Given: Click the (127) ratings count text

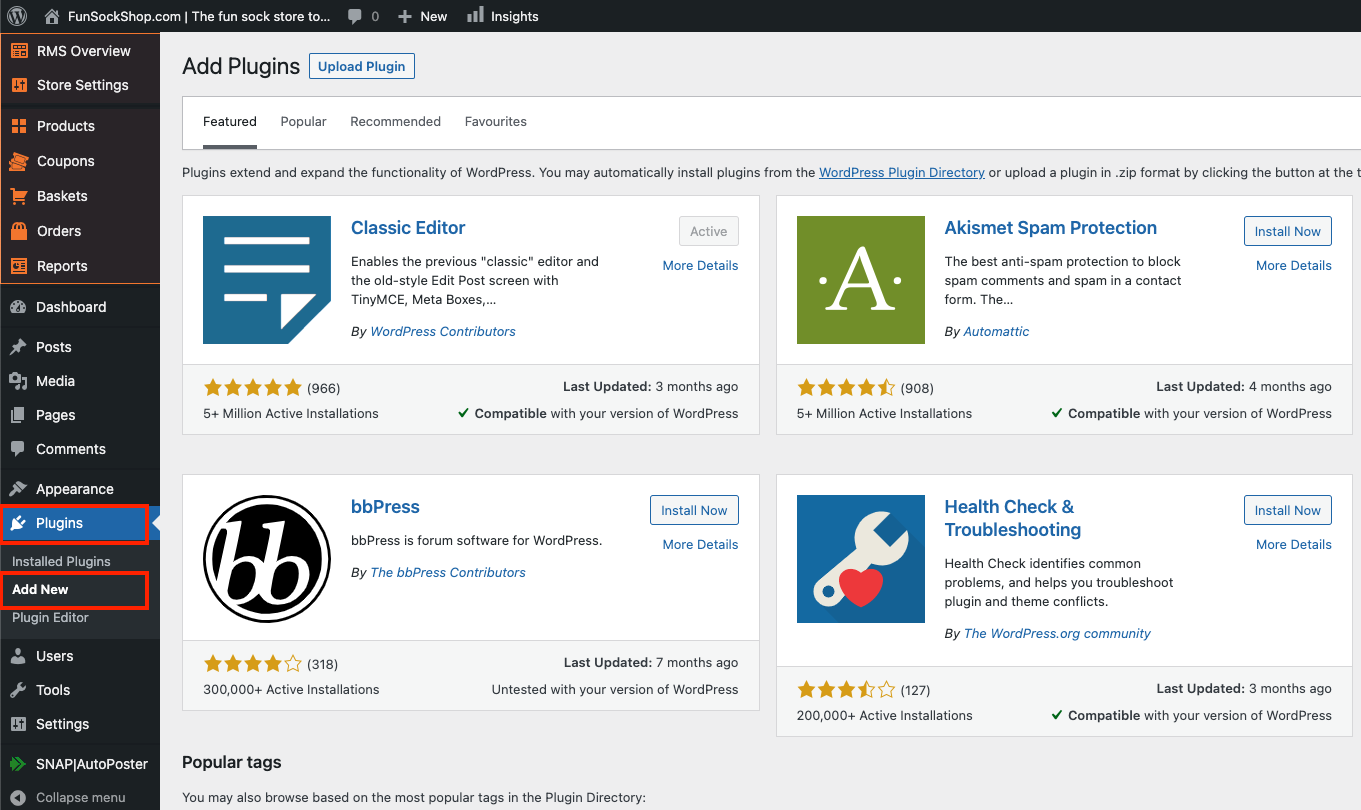Looking at the screenshot, I should coord(917,690).
